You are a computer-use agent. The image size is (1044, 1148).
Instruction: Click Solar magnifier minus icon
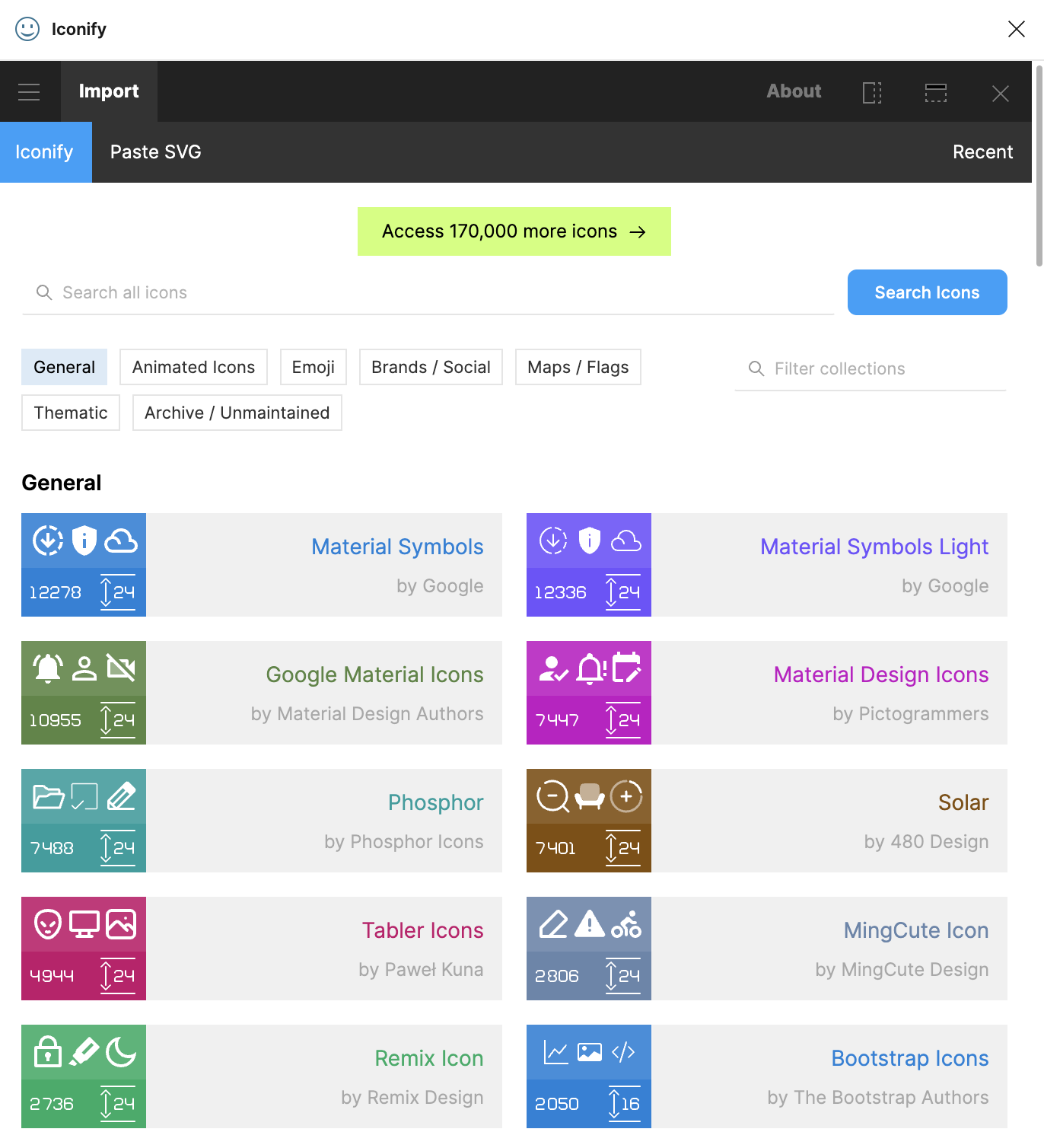point(553,797)
